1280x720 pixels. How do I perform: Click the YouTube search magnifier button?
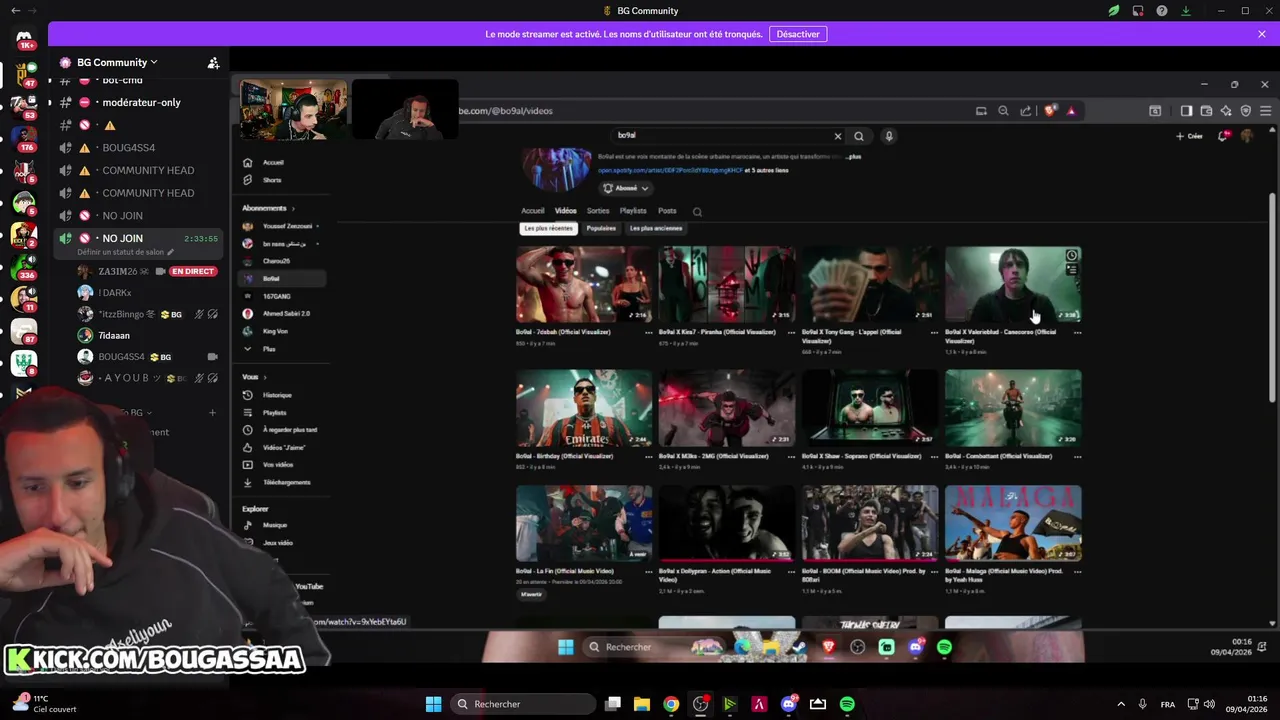(859, 136)
